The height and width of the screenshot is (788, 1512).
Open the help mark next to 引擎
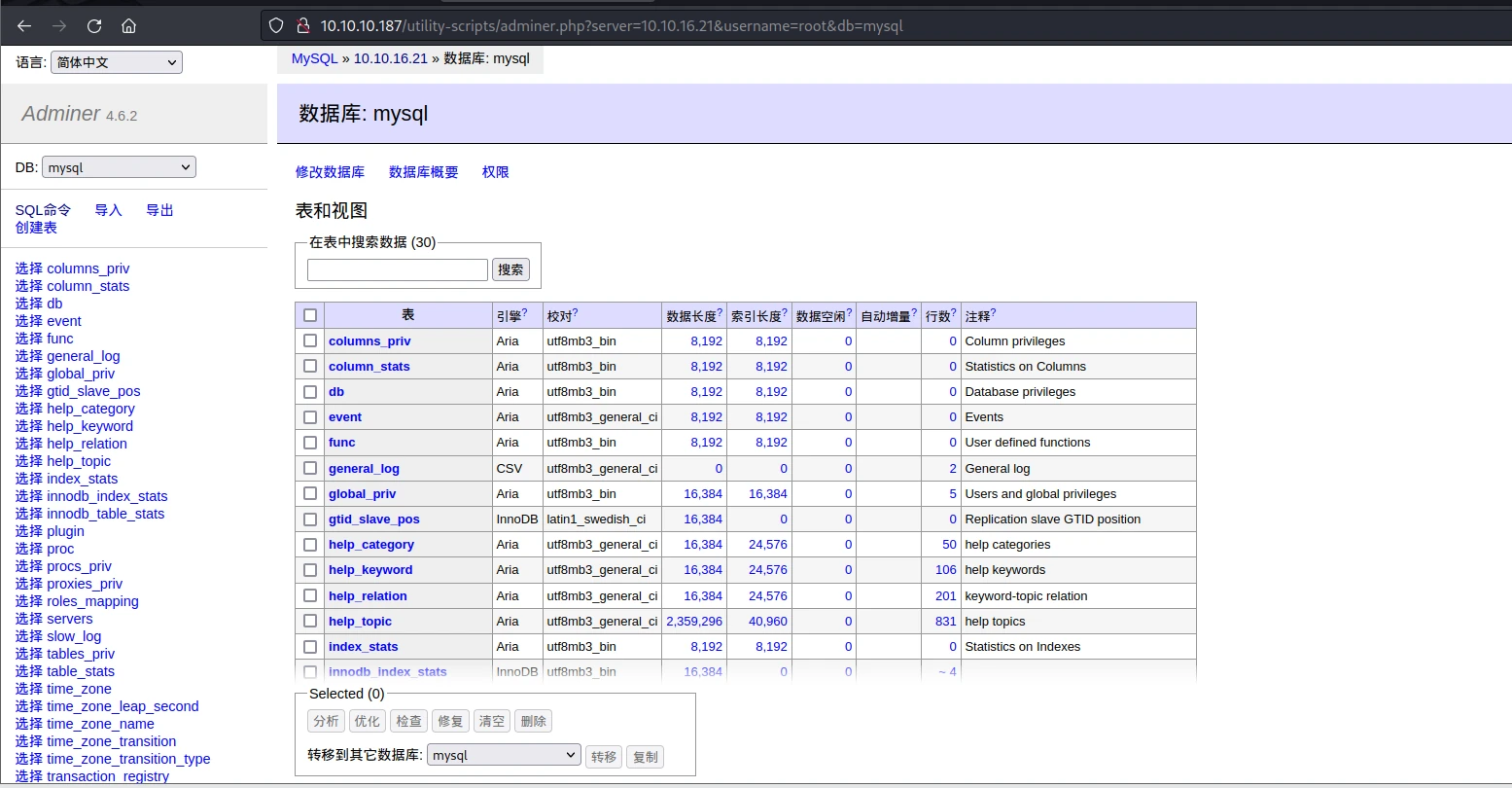525,312
